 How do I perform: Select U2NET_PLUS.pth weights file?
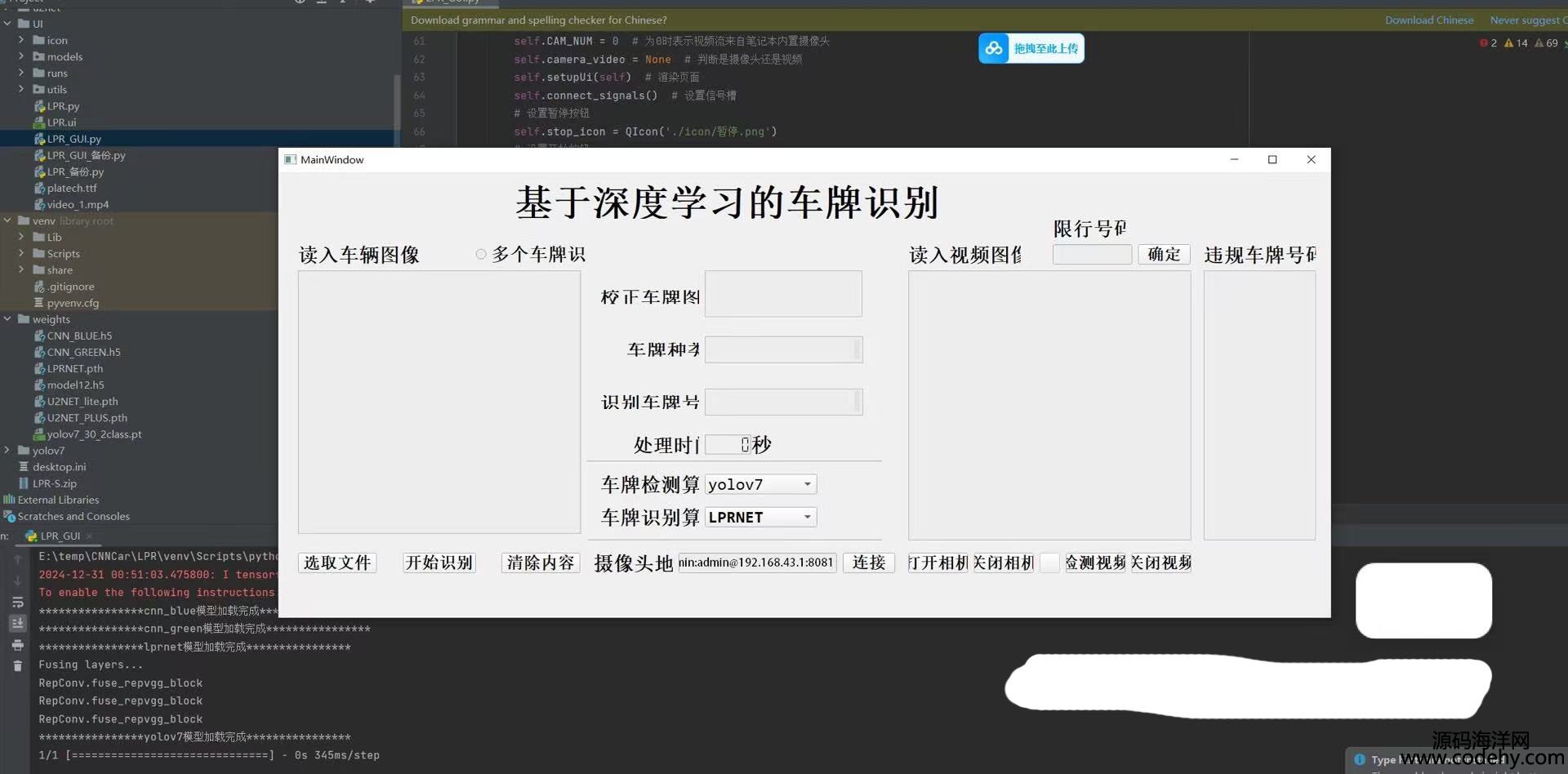click(x=87, y=417)
